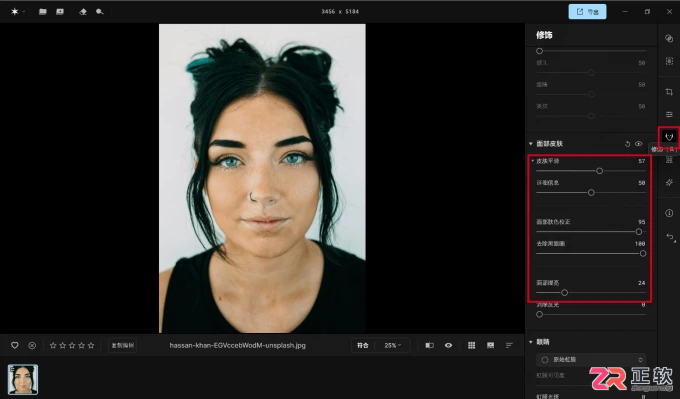Open folder icon in top toolbar
This screenshot has height=399, width=680.
click(x=42, y=12)
